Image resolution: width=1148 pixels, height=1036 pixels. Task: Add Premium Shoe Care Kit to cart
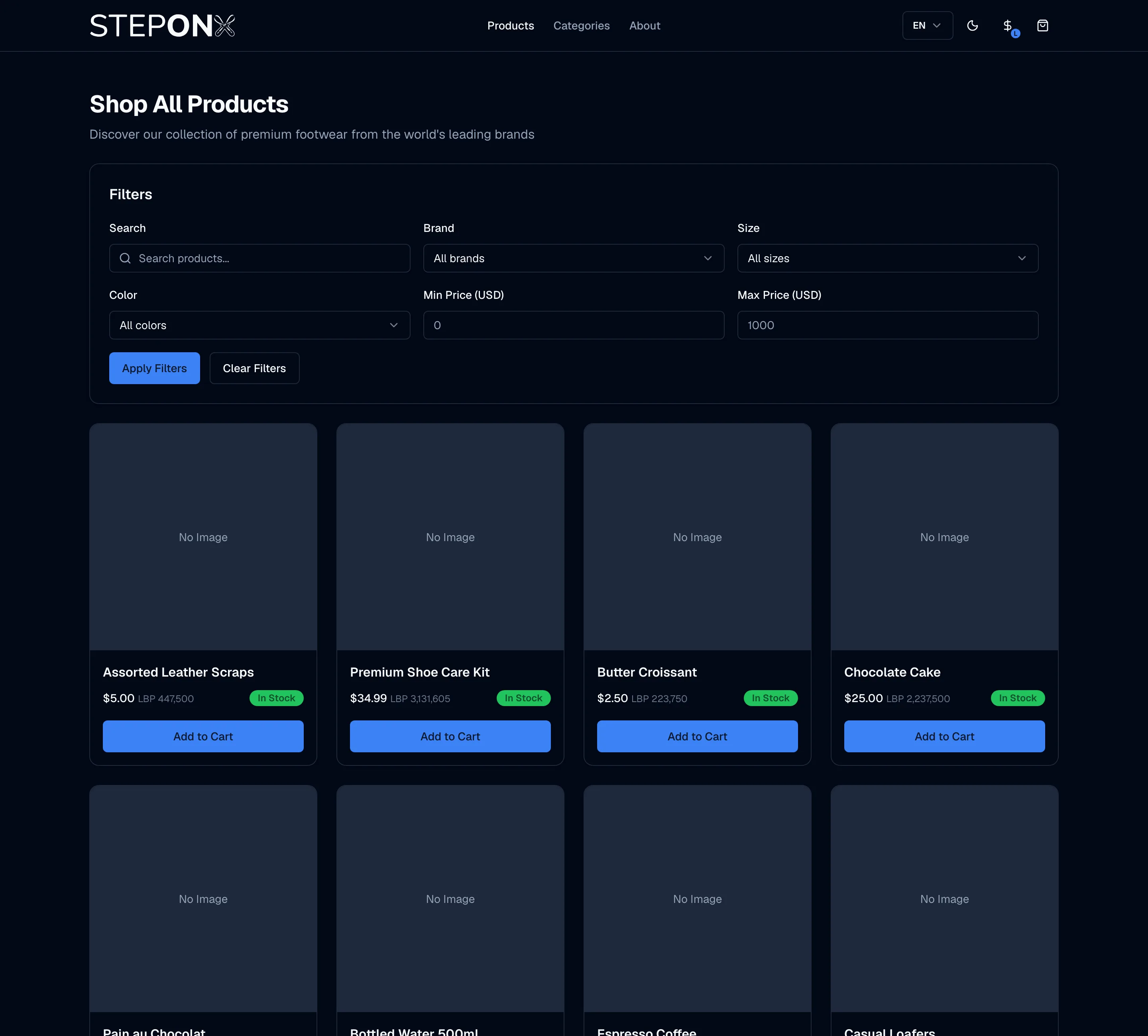pos(450,737)
